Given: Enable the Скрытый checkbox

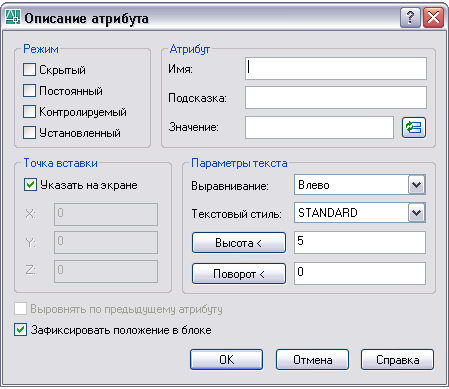Looking at the screenshot, I should click(x=29, y=70).
